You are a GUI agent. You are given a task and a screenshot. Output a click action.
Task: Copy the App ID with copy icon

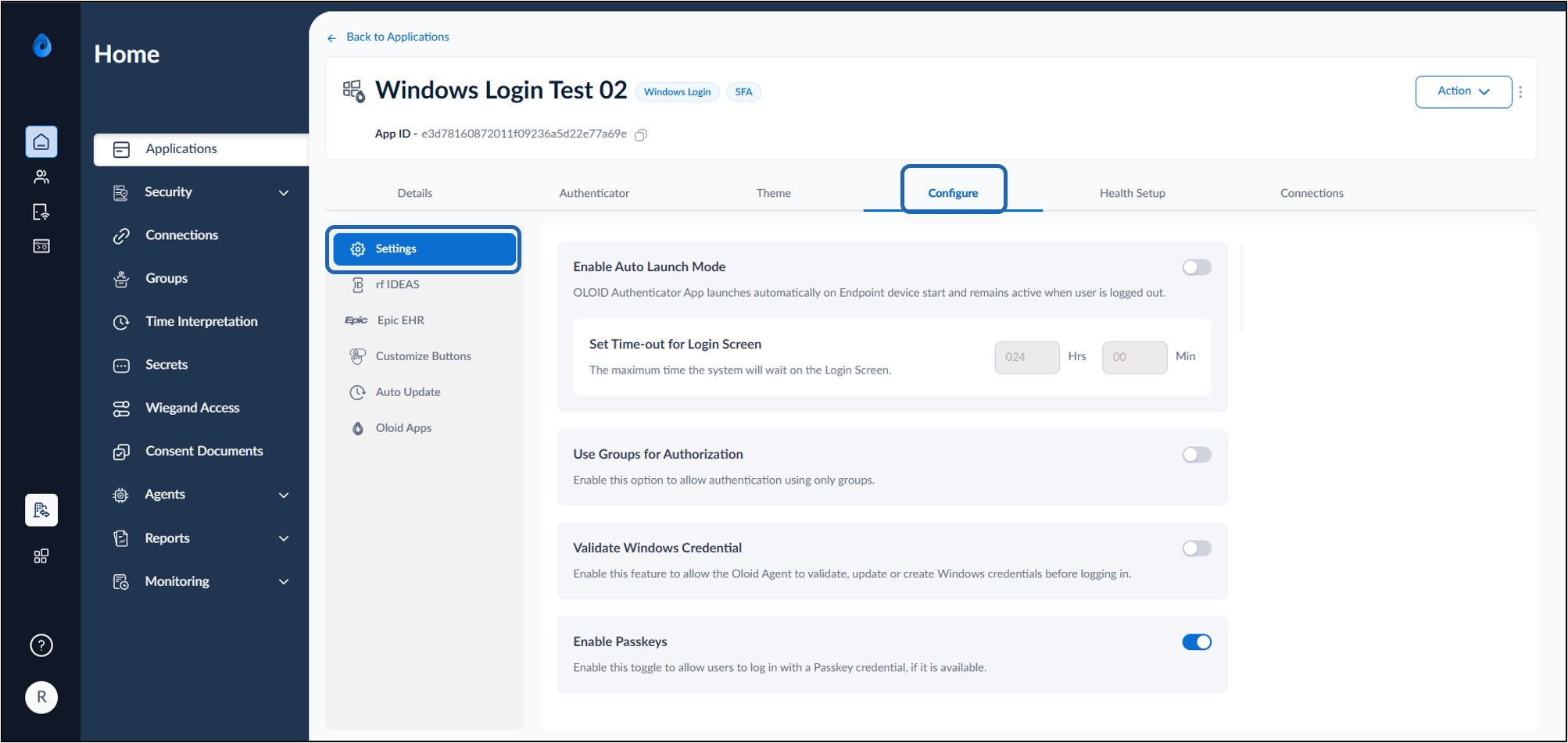click(641, 135)
